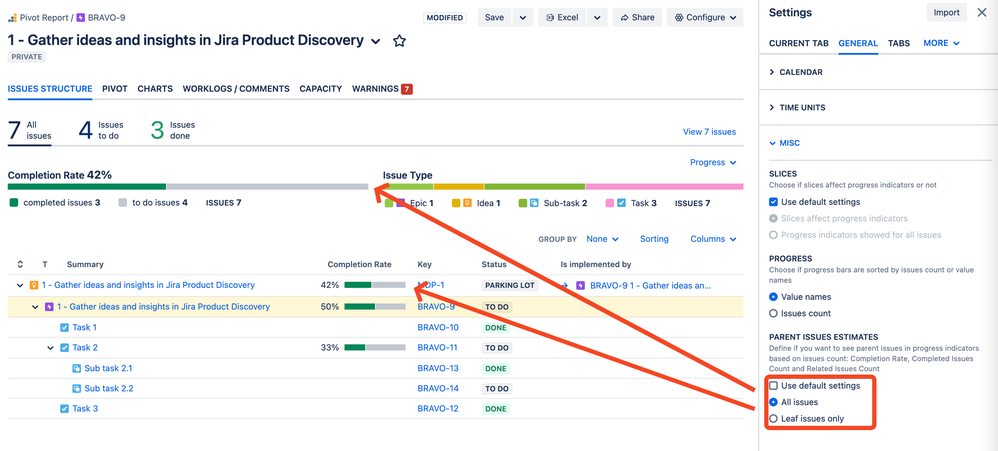
Task: Click the green completed issues legend swatch
Action: pyautogui.click(x=14, y=204)
